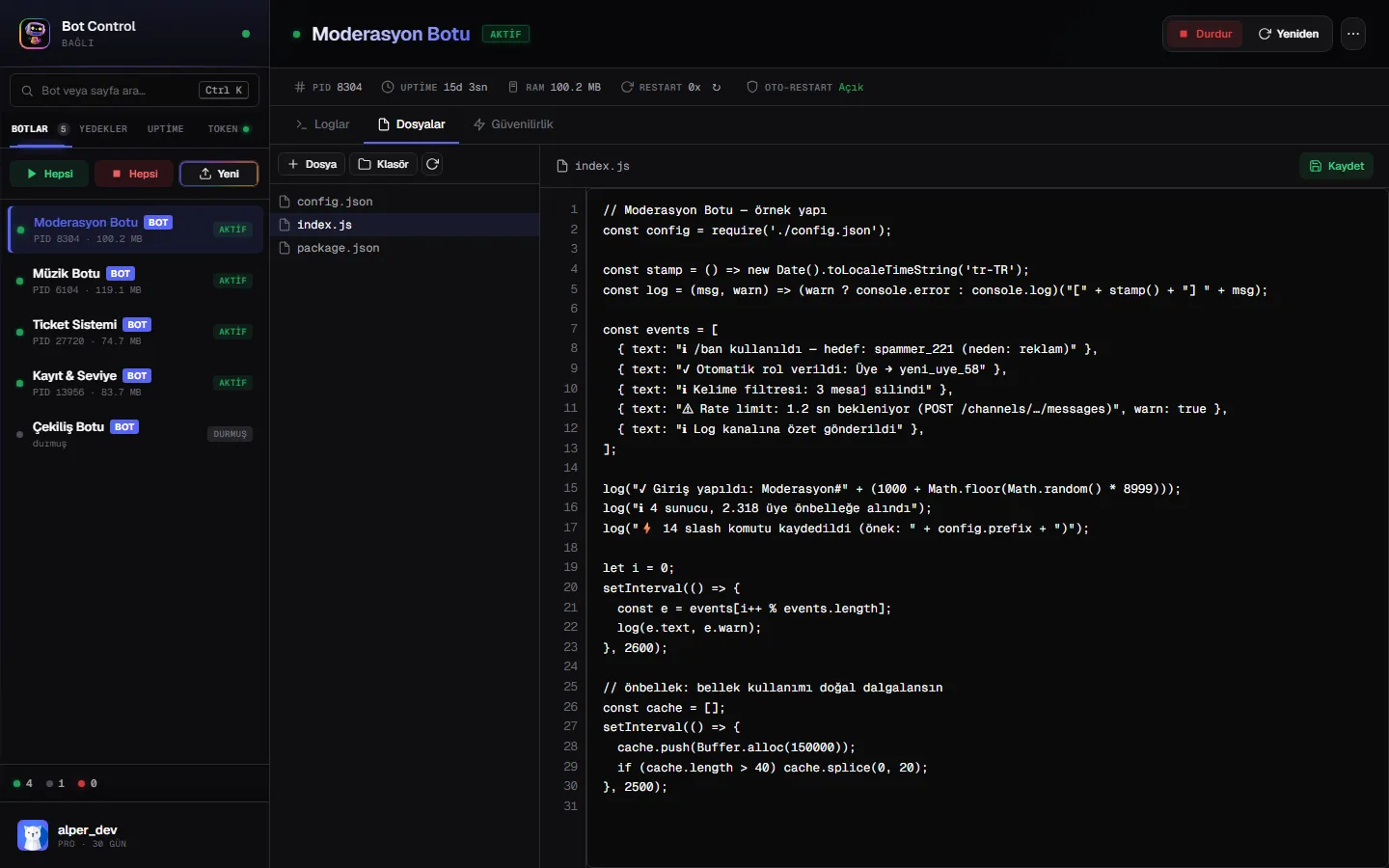The width and height of the screenshot is (1389, 868).
Task: Click the UPTIME 15d 3sn stat
Action: click(434, 87)
